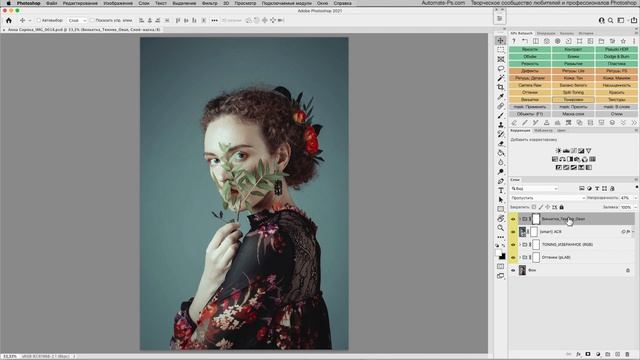Open the Редактирование menu
The image size is (640, 360).
coord(80,3)
